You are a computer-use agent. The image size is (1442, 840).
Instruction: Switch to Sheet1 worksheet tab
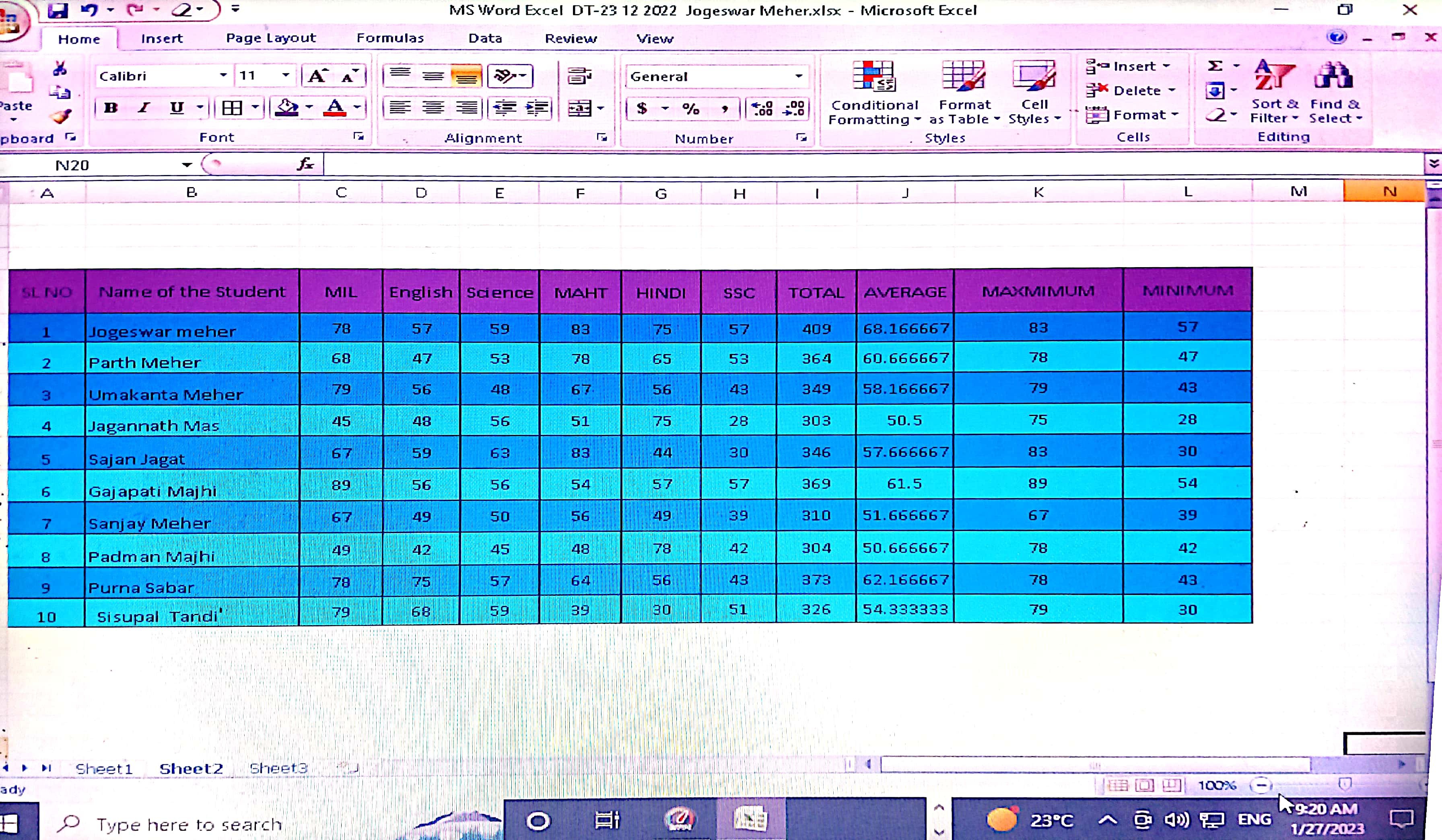pos(103,768)
